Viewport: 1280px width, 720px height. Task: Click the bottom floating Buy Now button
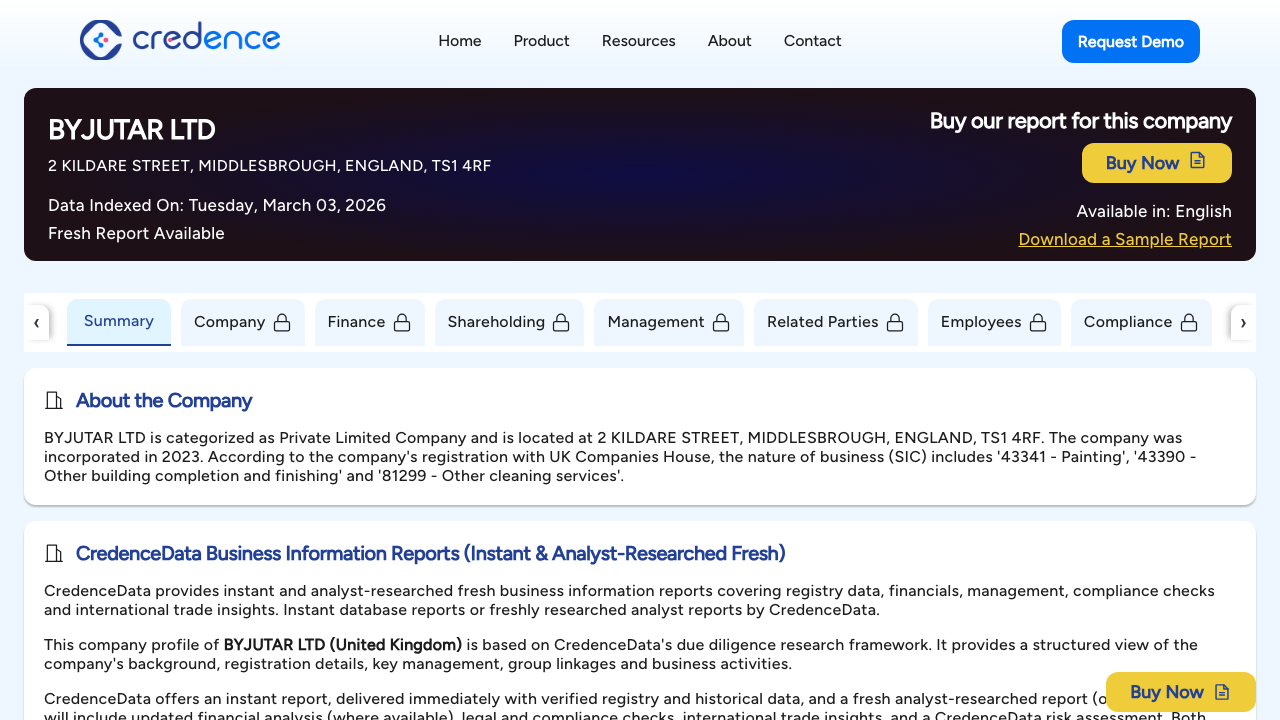click(x=1180, y=691)
